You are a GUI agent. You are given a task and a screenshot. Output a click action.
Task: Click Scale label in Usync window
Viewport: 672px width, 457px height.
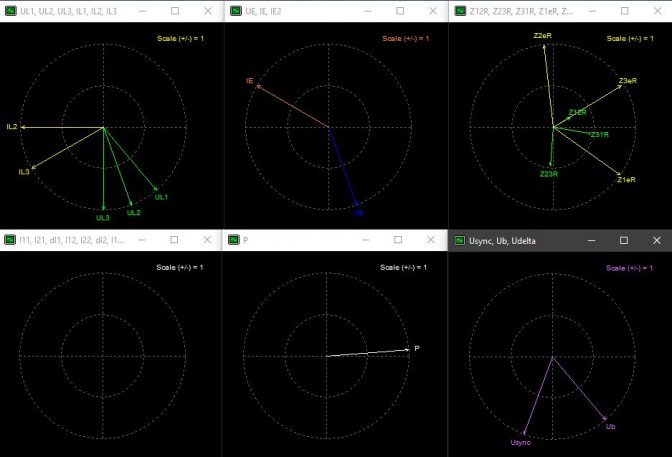[626, 268]
